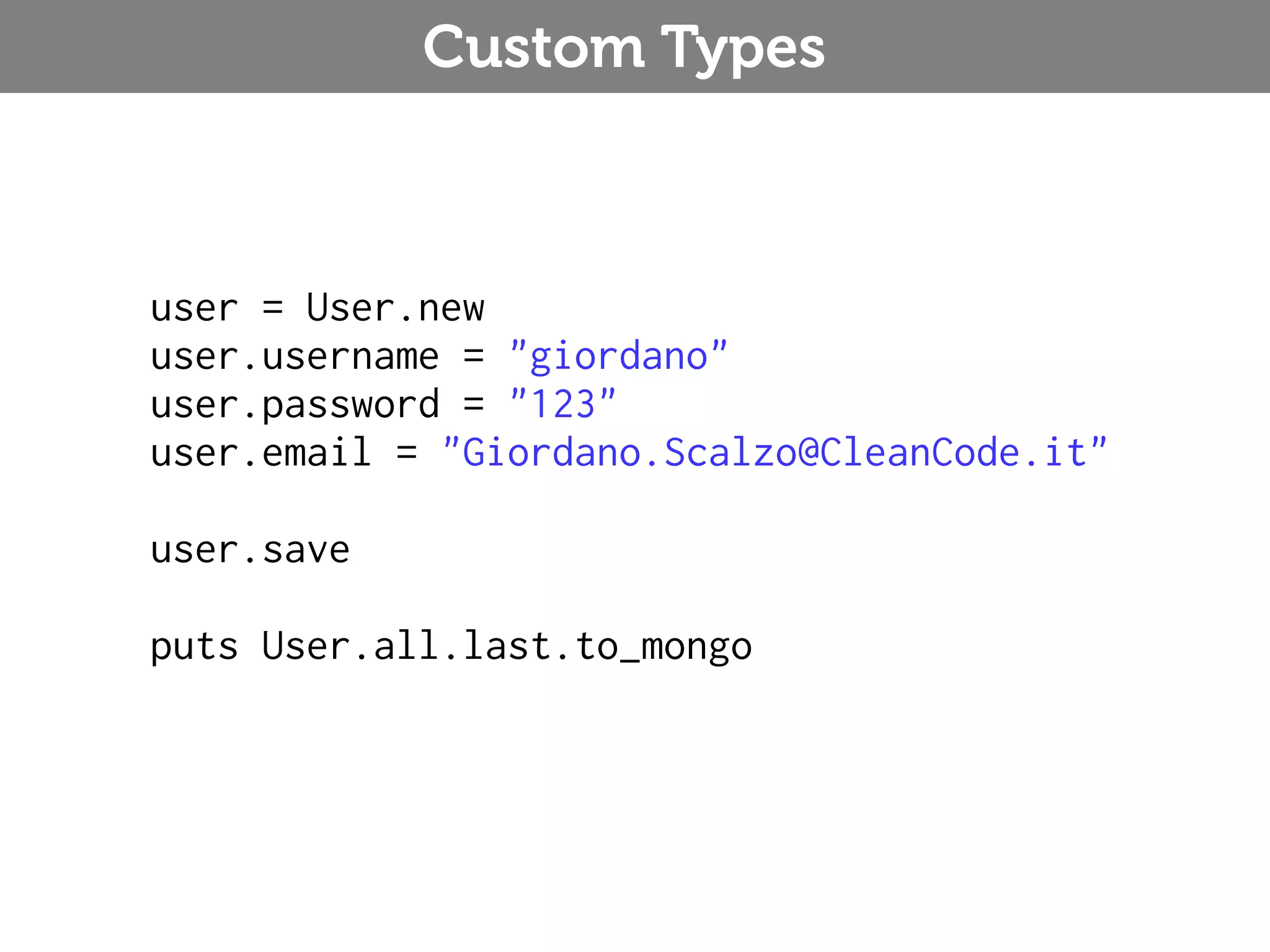Click the 'puts User.all.last.to_mongo' line
Image resolution: width=1270 pixels, height=952 pixels.
(x=451, y=647)
